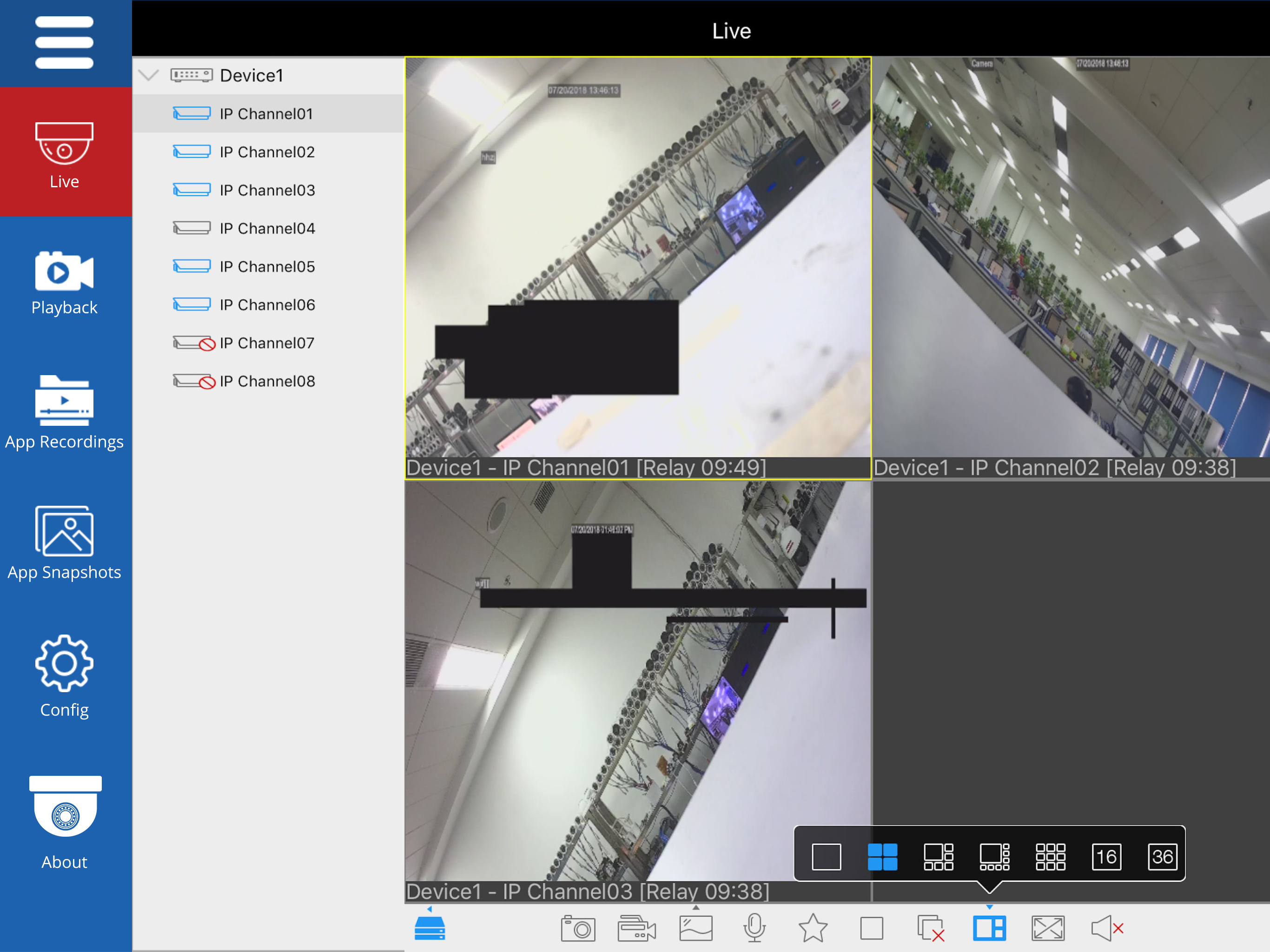
Task: Unmute the speaker audio
Action: click(x=1106, y=928)
